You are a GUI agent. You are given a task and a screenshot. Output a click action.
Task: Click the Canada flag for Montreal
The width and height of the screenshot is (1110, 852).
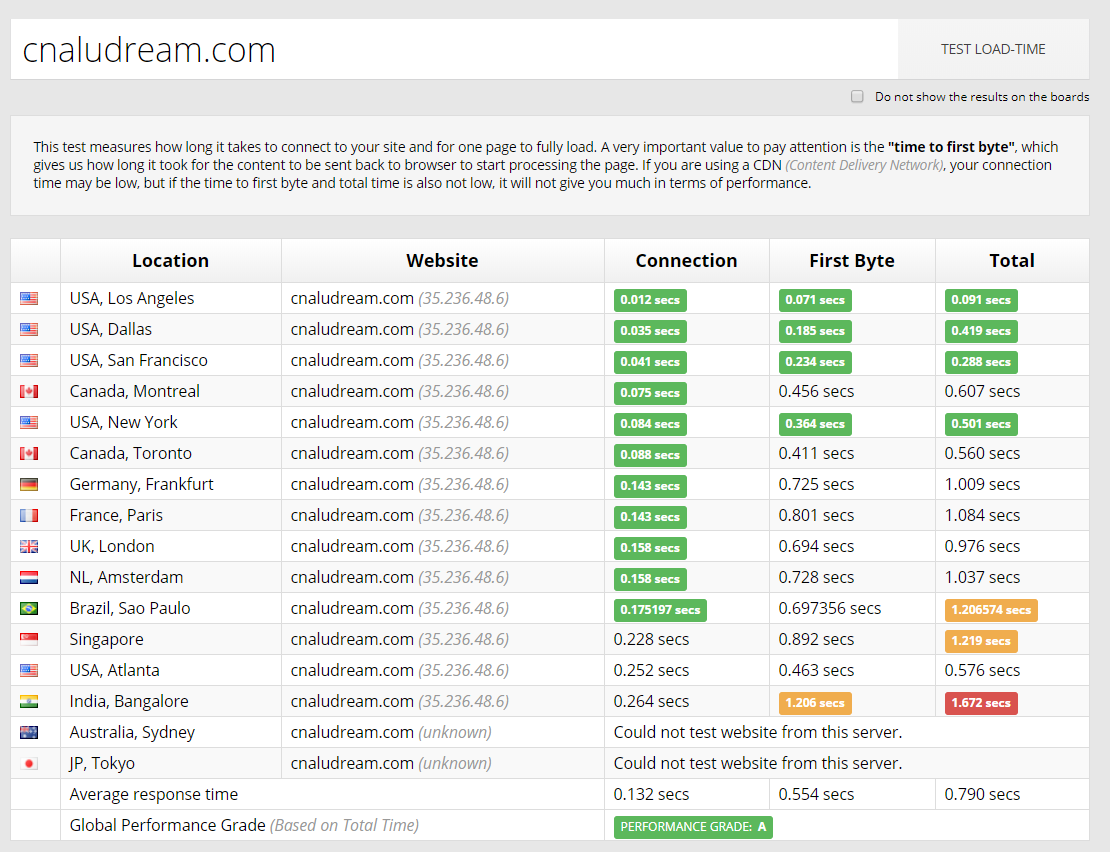(x=29, y=391)
